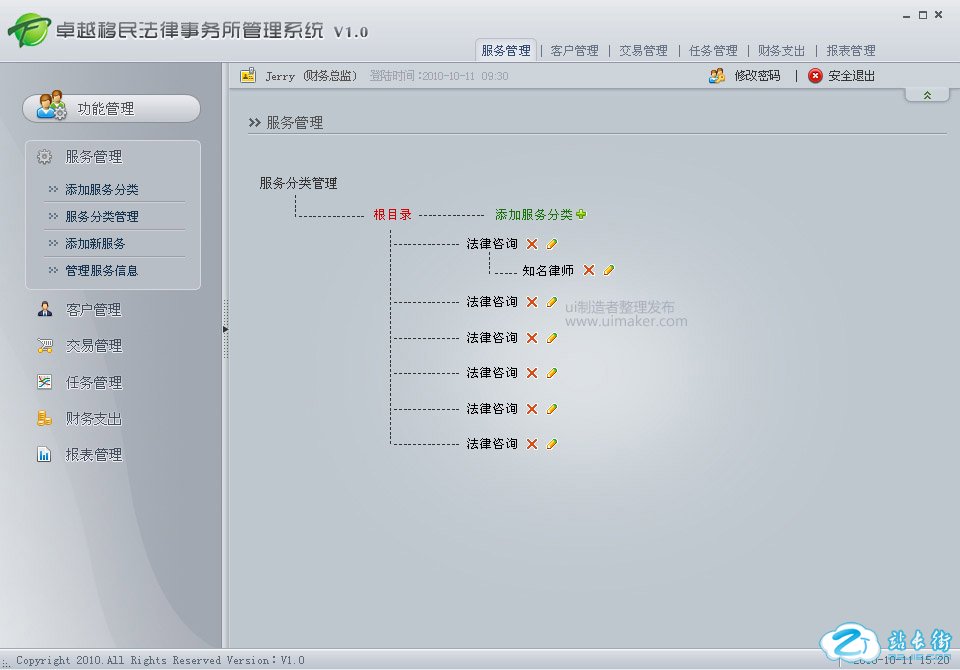Open 管理服务信息 in the sidebar submenu

(x=101, y=271)
